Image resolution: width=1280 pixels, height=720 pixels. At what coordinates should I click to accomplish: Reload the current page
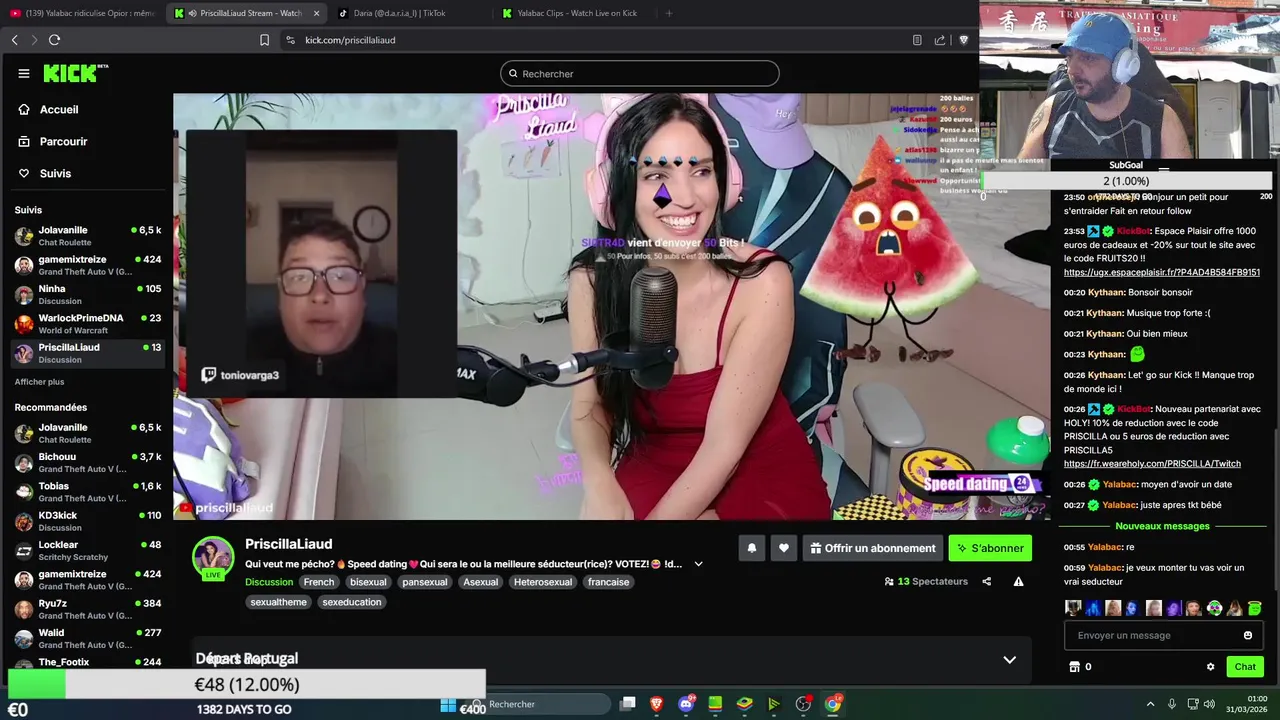54,40
